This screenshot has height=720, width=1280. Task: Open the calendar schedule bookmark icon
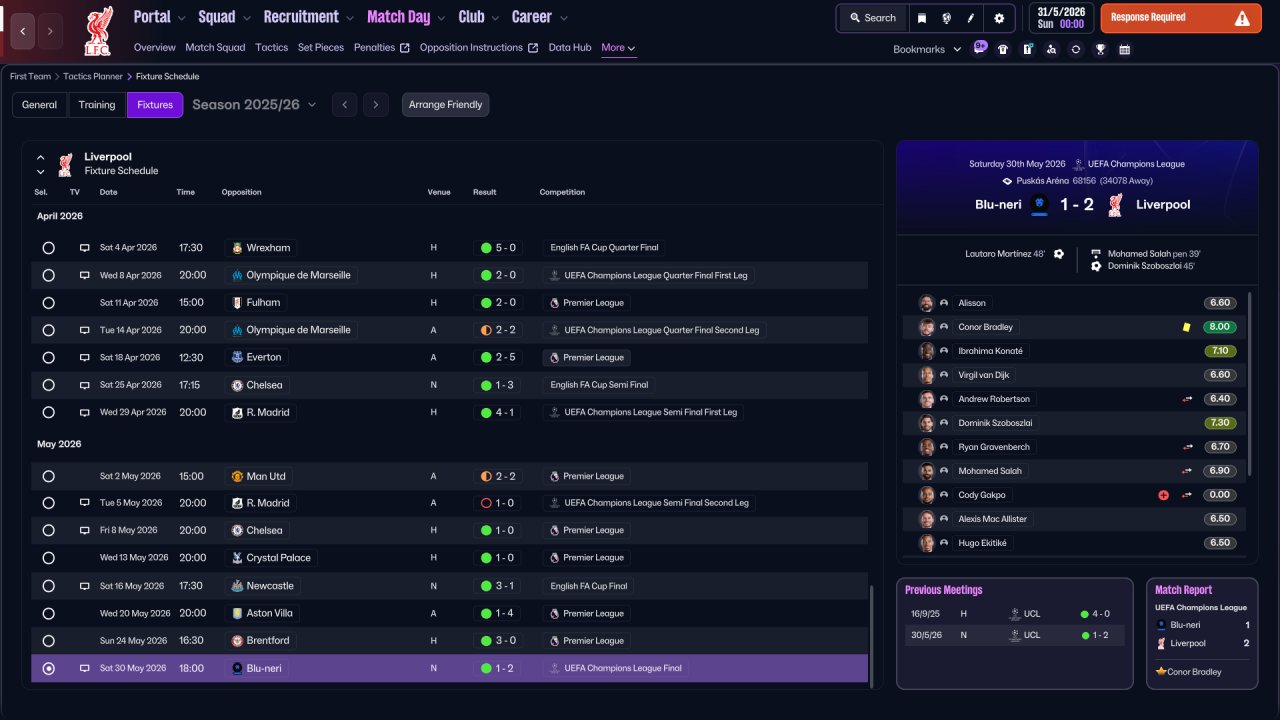click(1124, 49)
